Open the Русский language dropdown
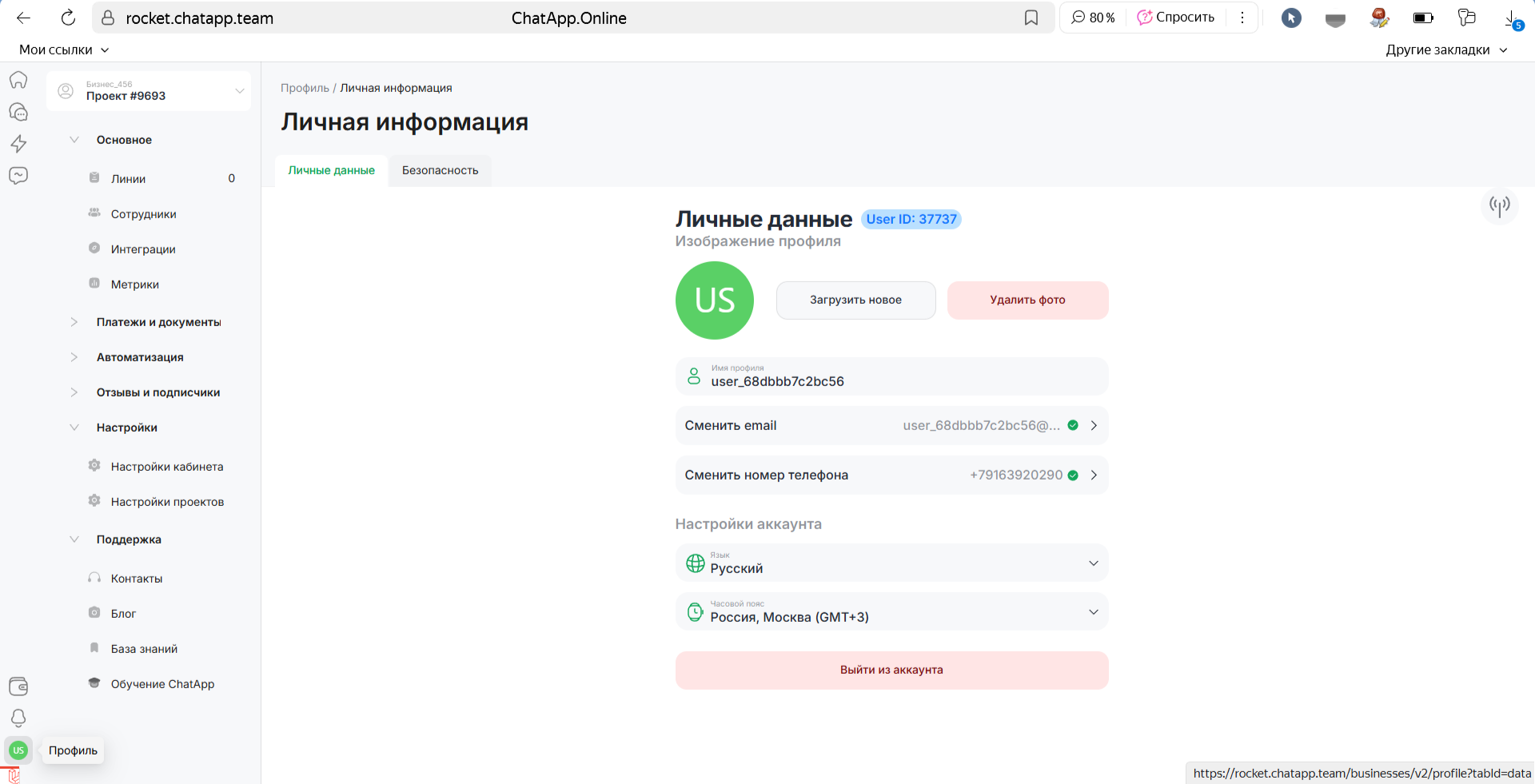Screen dimensions: 1535x784 (891, 563)
